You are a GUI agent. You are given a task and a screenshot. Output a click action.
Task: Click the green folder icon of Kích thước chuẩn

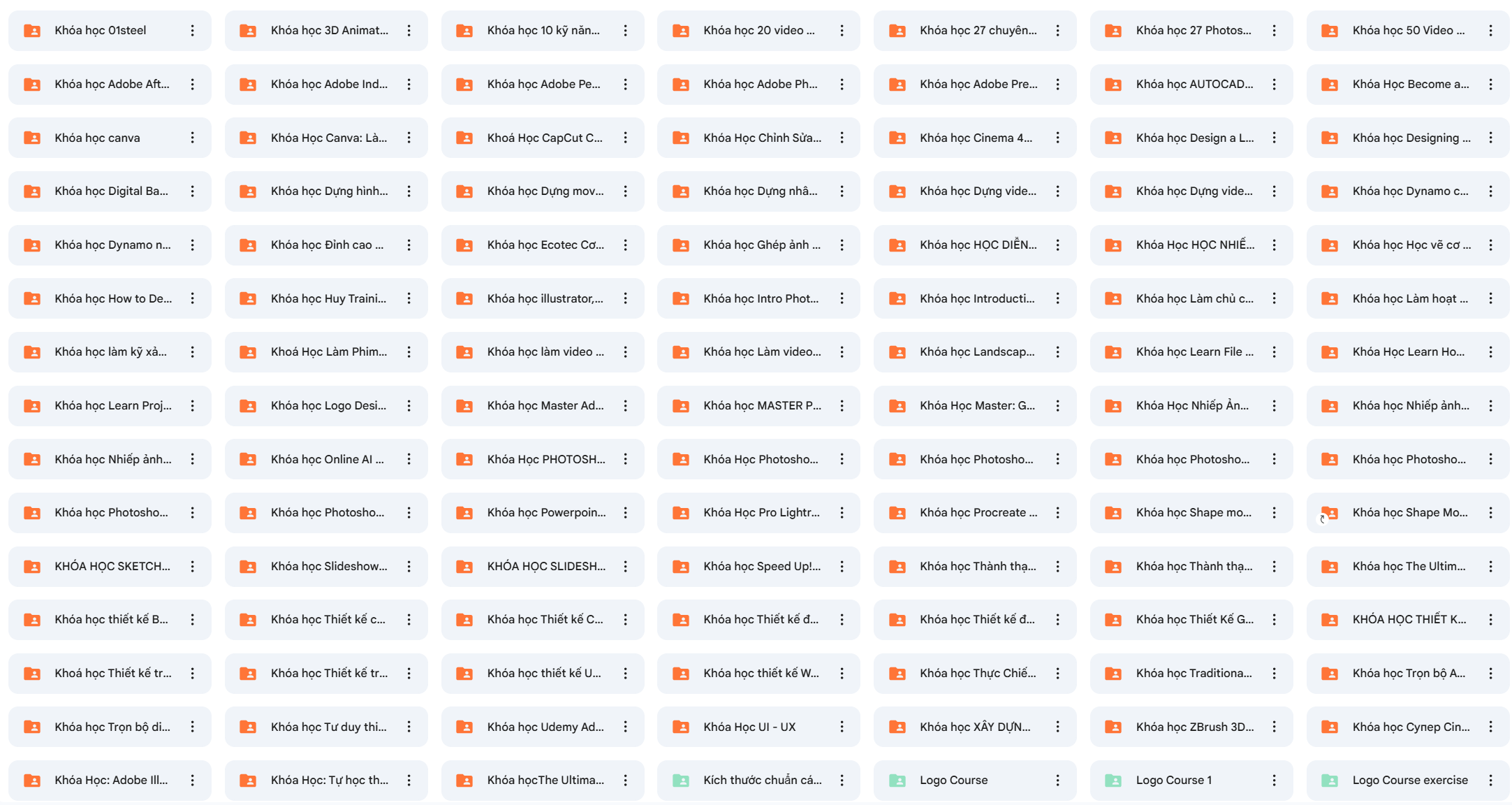(x=681, y=781)
